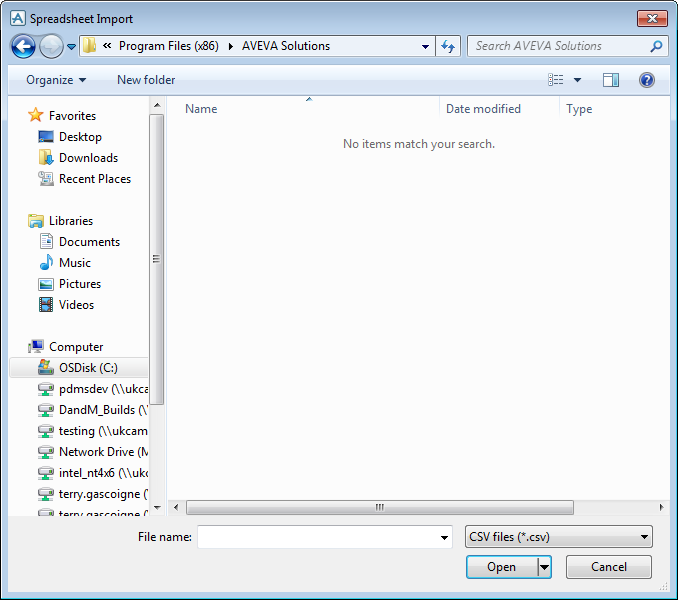Click the Recent Places icon
678x600 pixels.
coord(46,179)
